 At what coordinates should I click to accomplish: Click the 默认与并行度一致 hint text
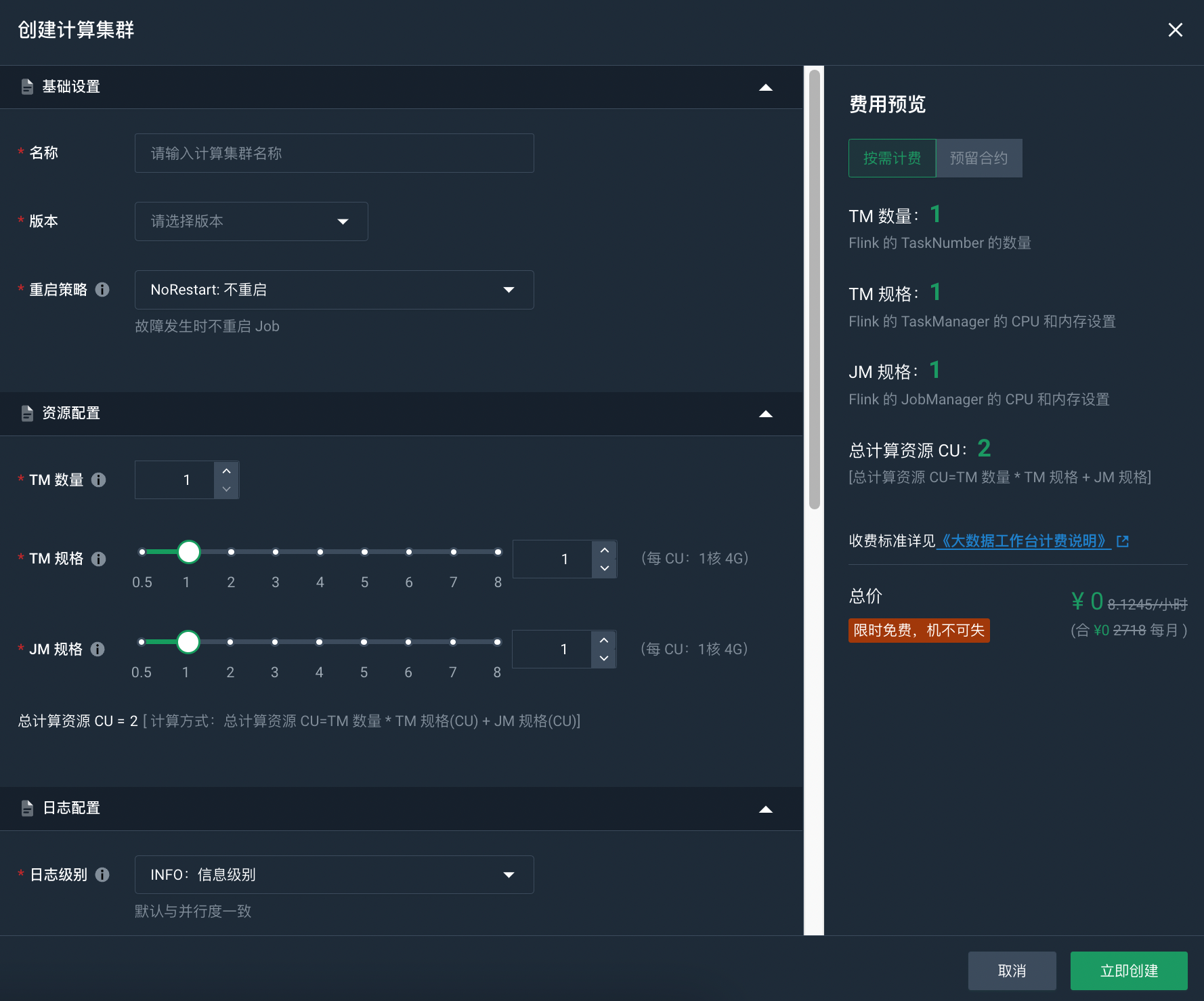pyautogui.click(x=193, y=912)
